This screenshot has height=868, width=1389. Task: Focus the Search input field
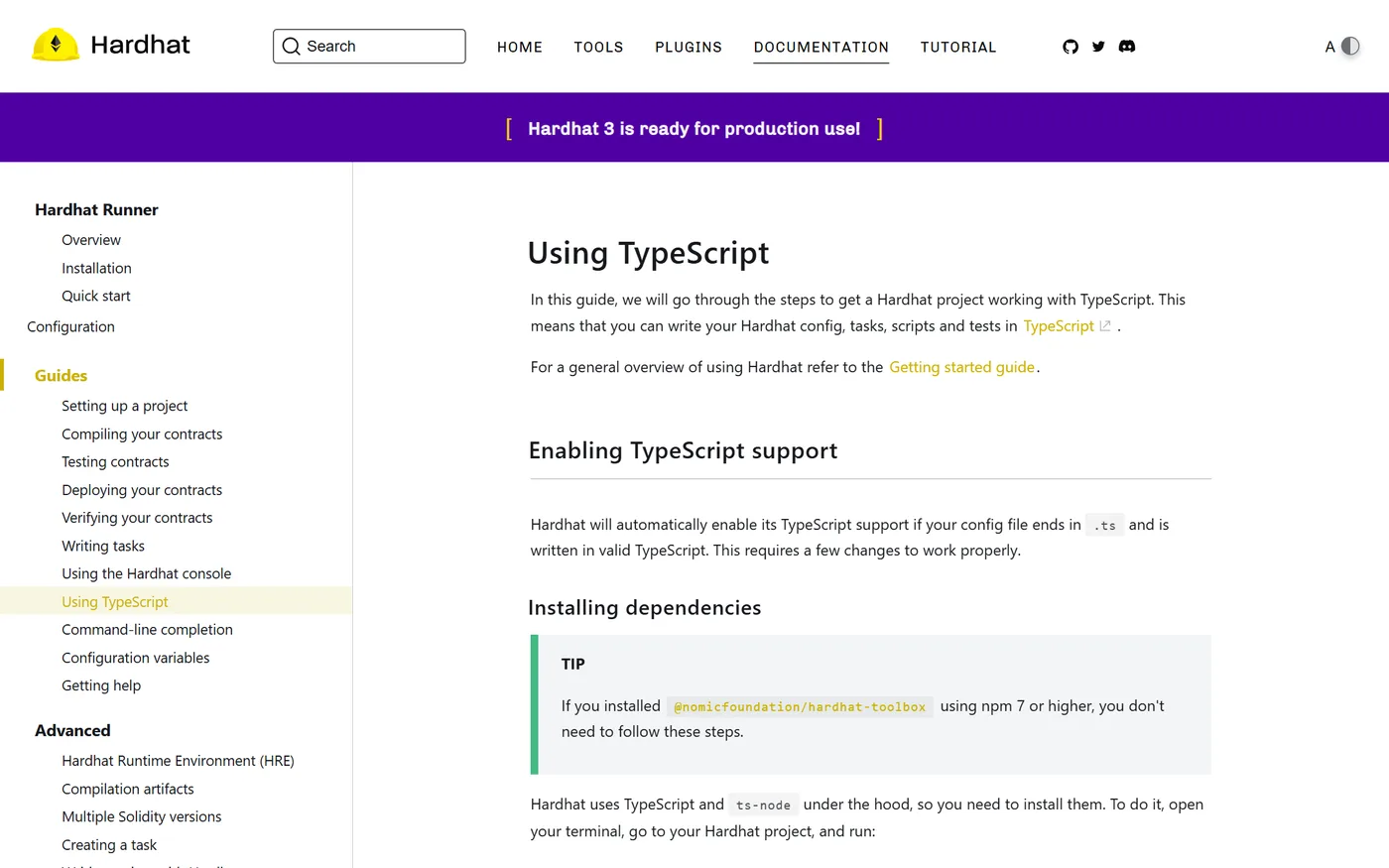tap(369, 47)
